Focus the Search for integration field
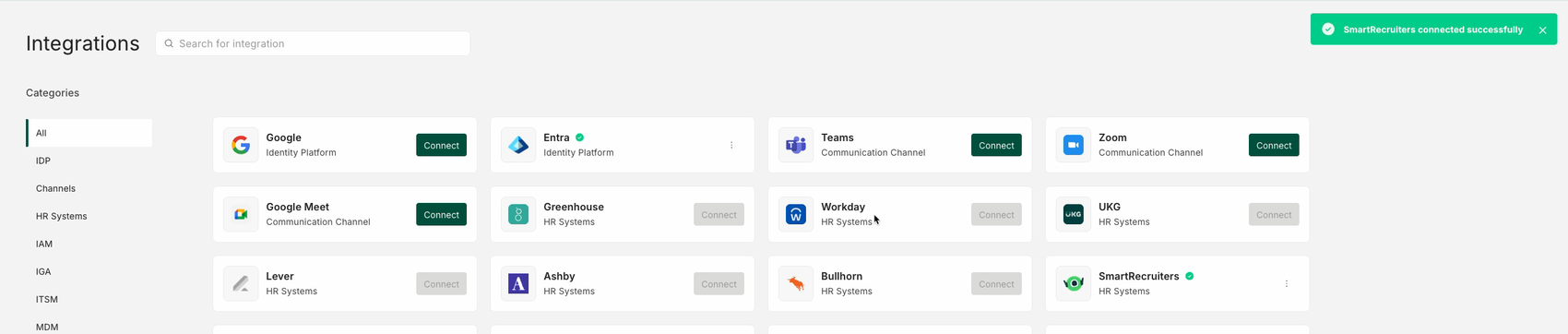Viewport: 1568px width, 334px height. coord(313,43)
